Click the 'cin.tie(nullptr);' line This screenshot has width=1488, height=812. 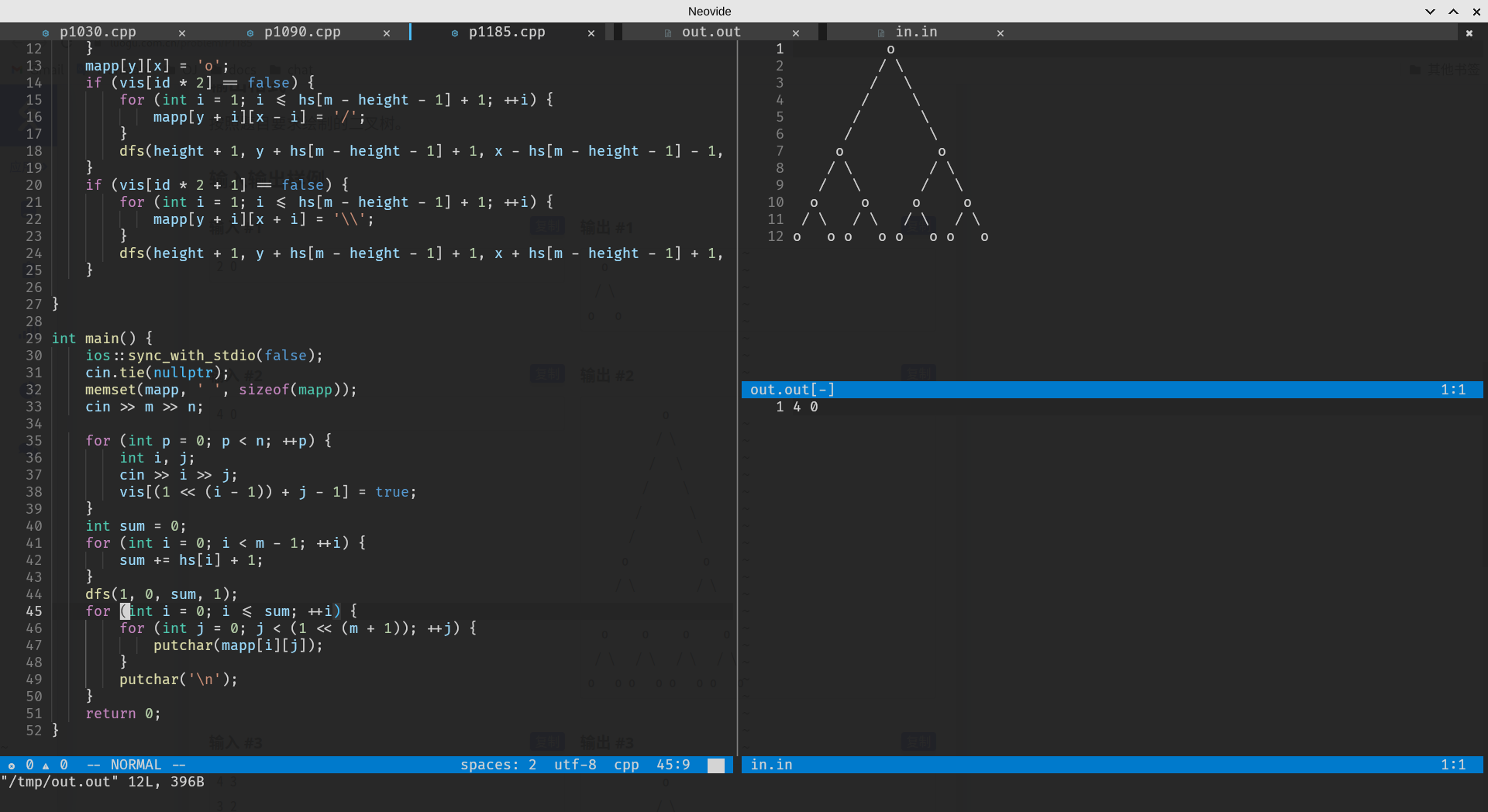[x=157, y=373]
